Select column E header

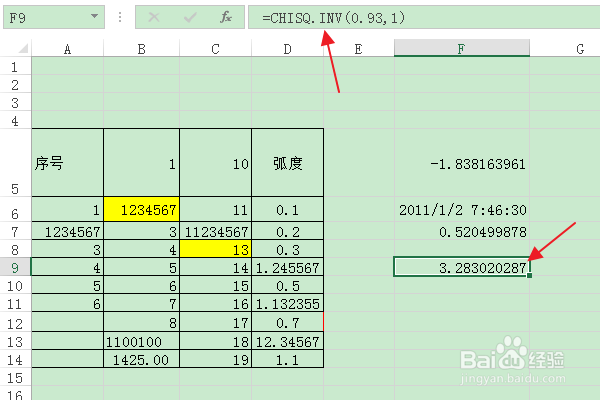coord(359,49)
